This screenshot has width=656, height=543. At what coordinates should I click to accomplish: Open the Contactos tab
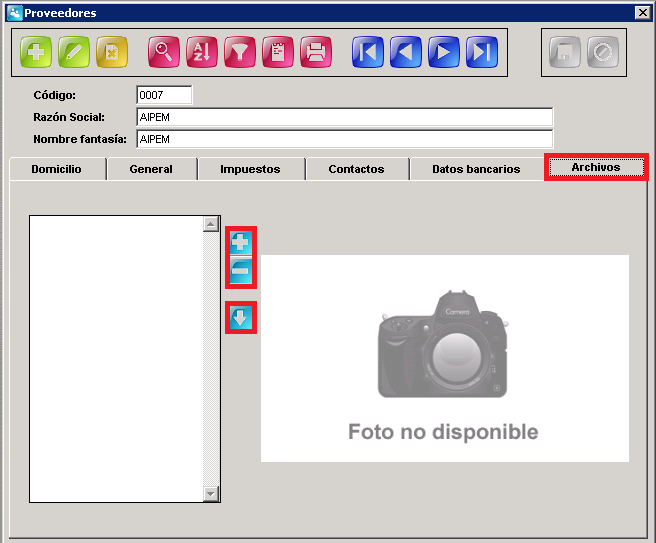(x=356, y=169)
